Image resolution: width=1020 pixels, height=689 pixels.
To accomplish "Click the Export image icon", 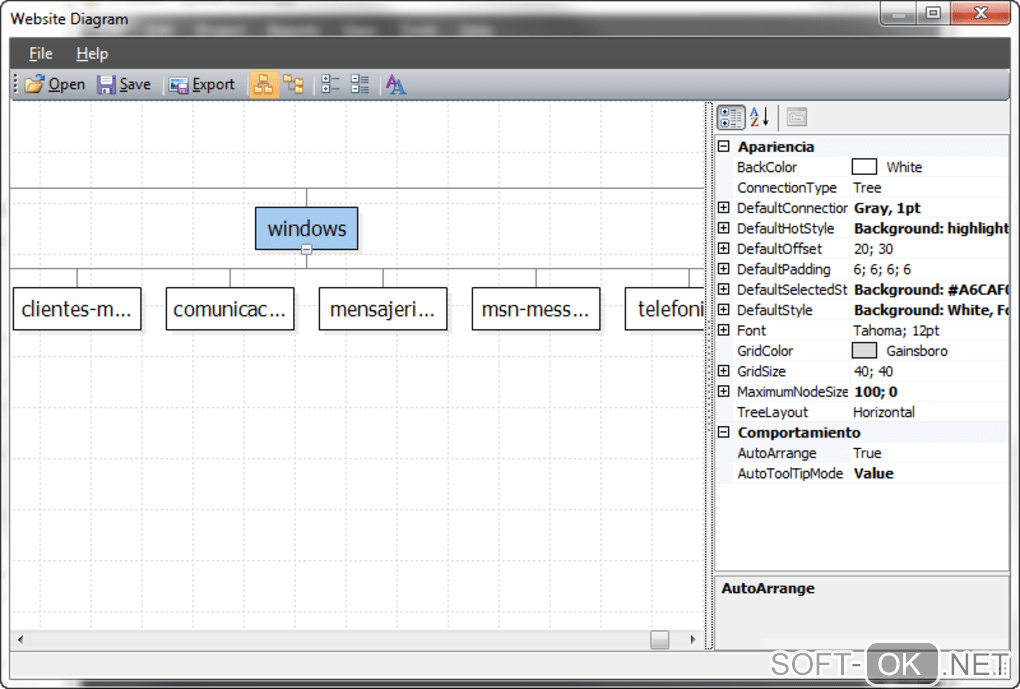I will click(178, 85).
